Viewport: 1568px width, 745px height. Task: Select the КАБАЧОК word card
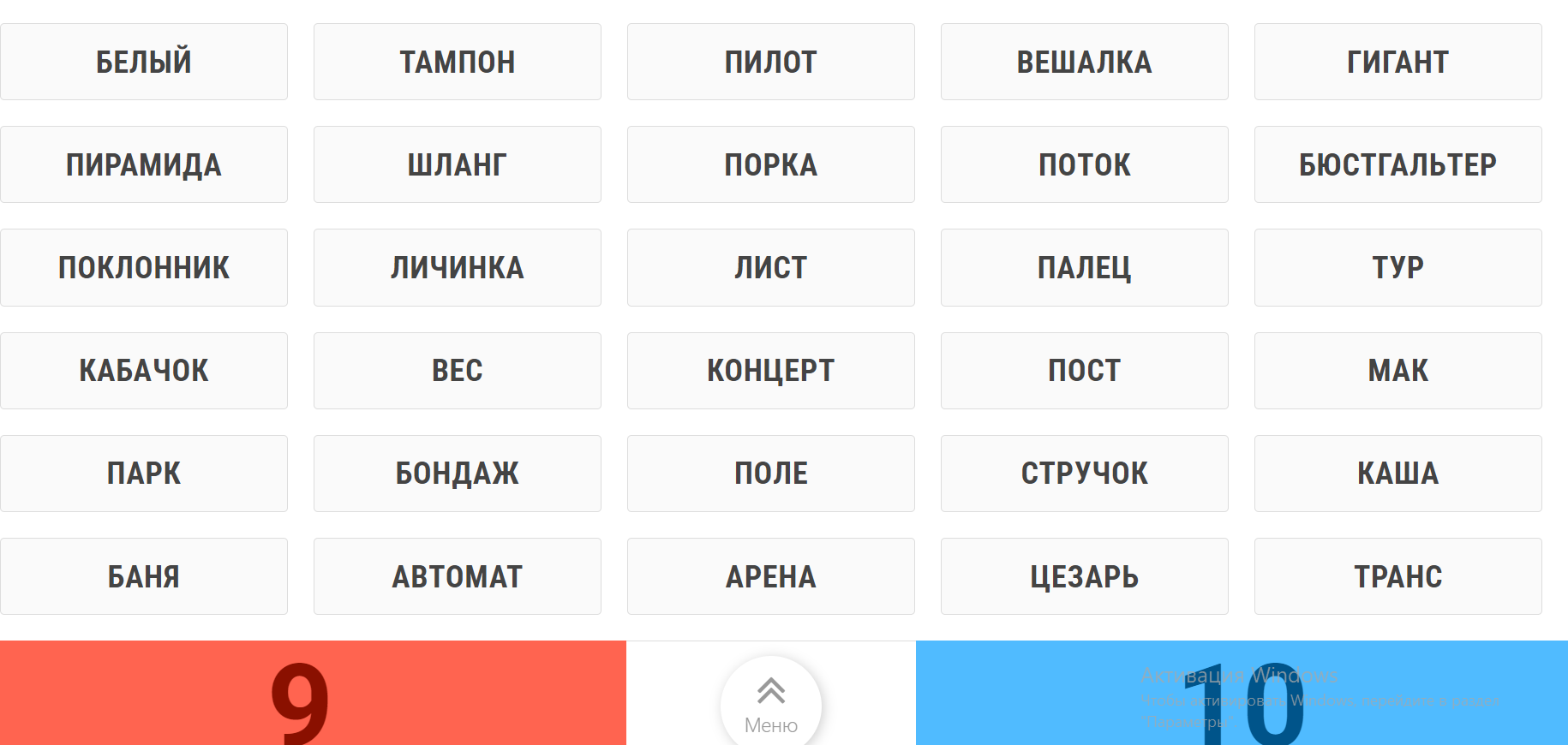144,371
